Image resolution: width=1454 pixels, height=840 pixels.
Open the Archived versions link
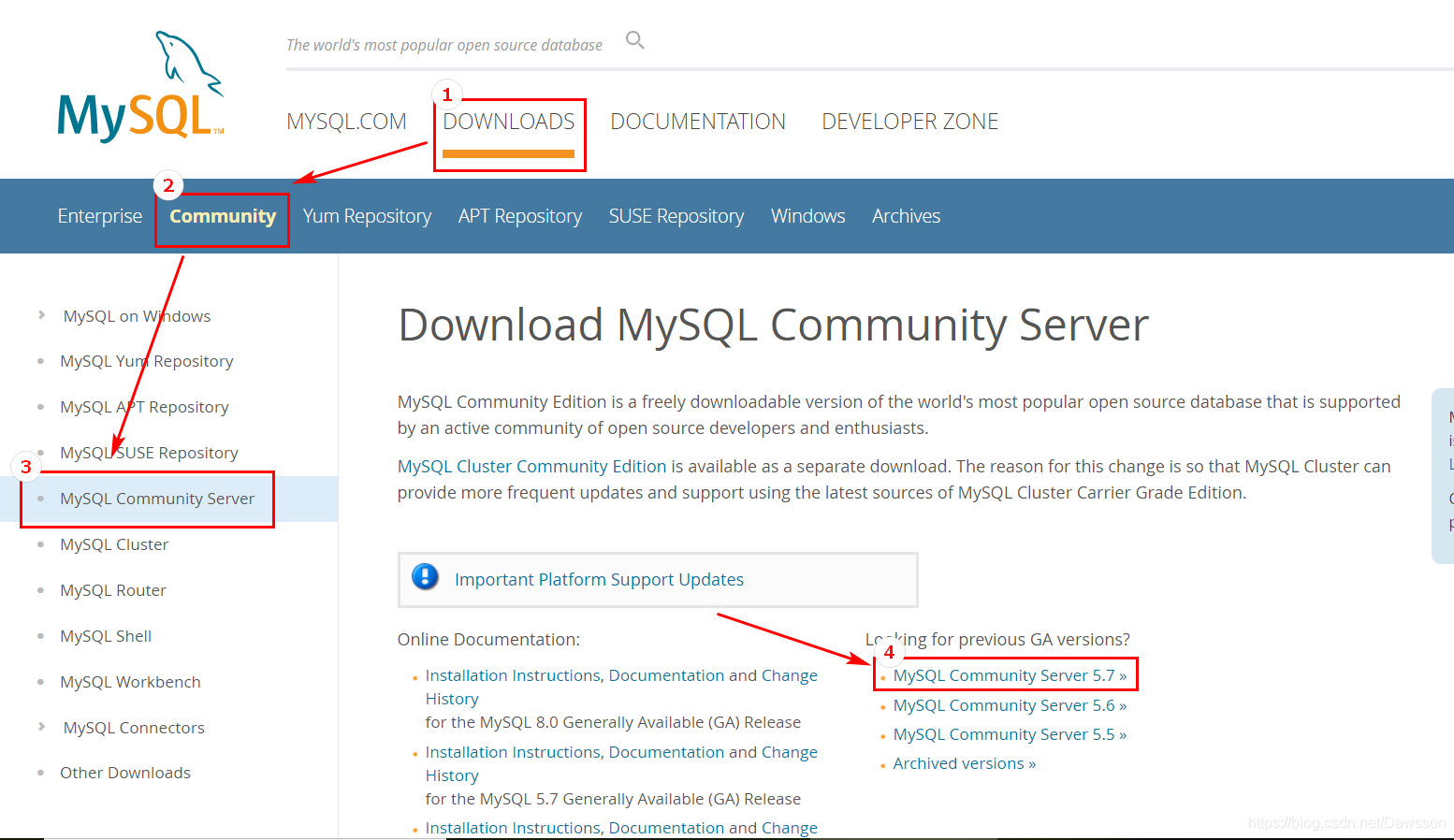pos(964,762)
